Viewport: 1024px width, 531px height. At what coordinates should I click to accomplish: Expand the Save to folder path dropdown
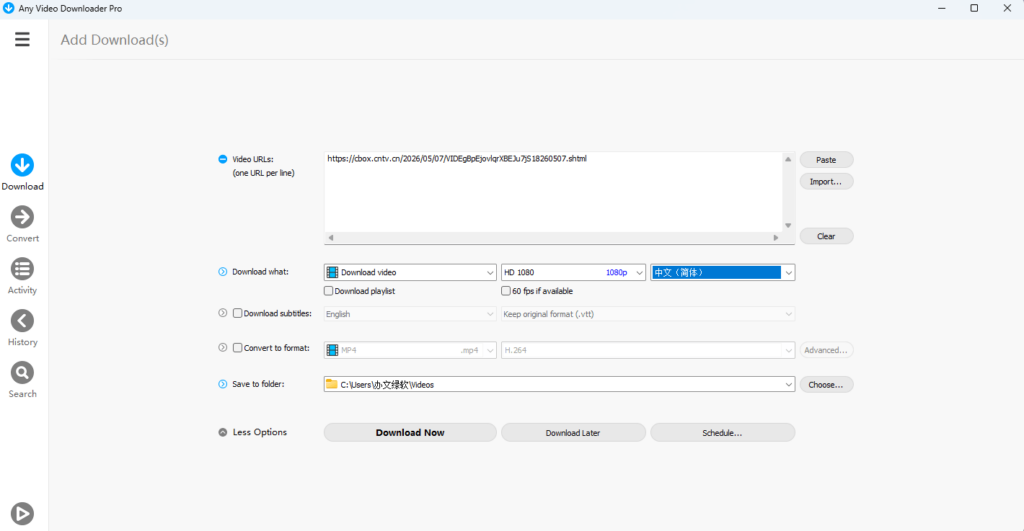pos(788,385)
